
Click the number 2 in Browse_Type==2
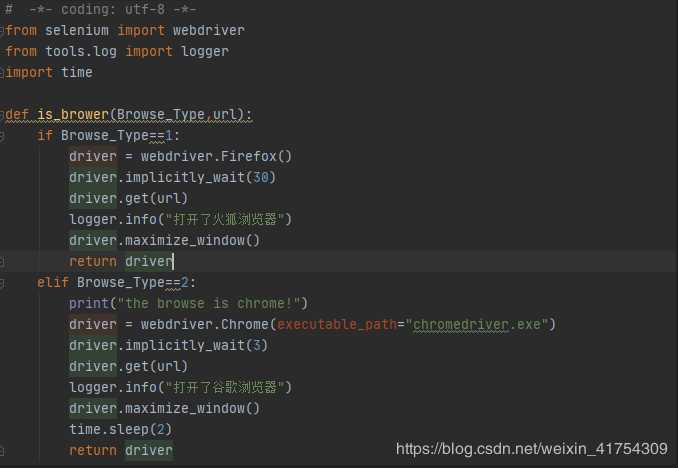coord(185,282)
